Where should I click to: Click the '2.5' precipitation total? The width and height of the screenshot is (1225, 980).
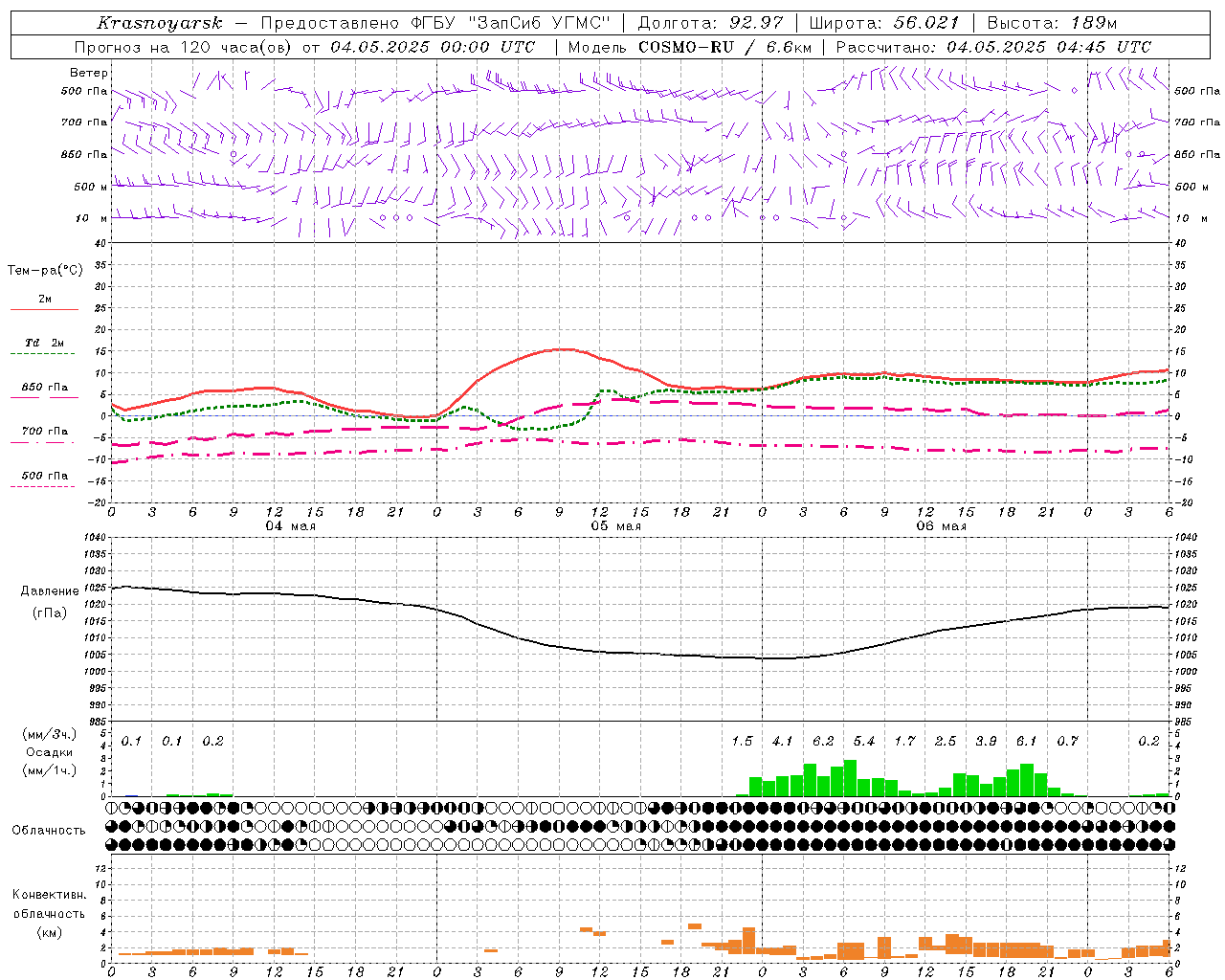(x=946, y=742)
